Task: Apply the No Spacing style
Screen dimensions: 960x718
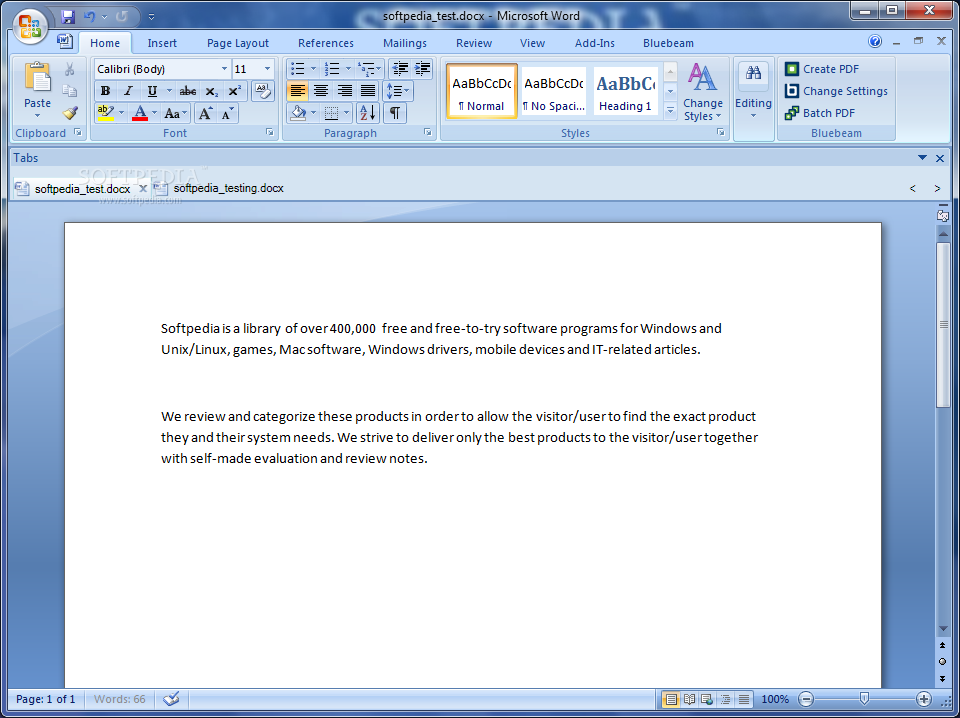Action: click(554, 91)
